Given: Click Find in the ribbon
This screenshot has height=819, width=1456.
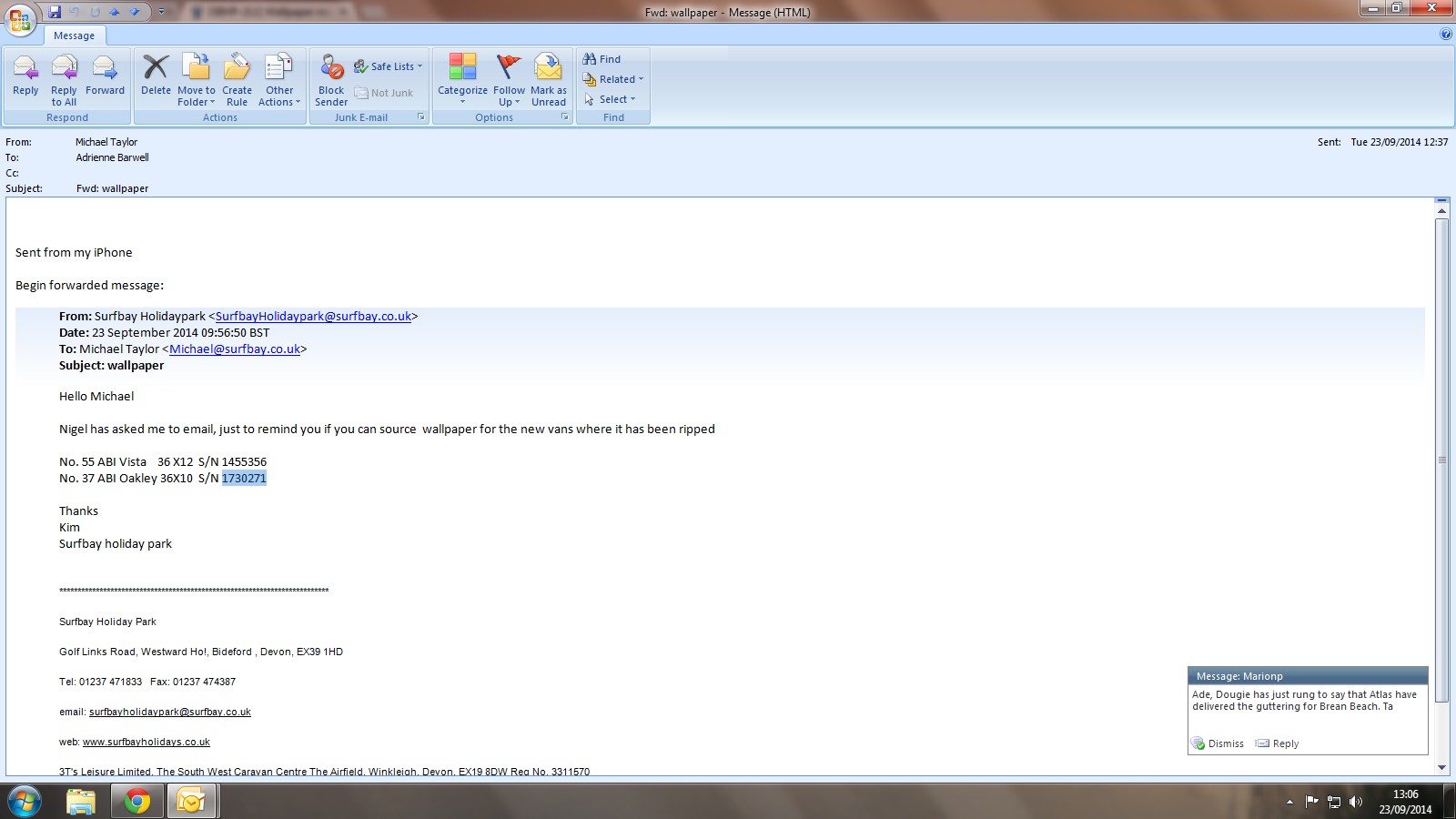Looking at the screenshot, I should (602, 59).
